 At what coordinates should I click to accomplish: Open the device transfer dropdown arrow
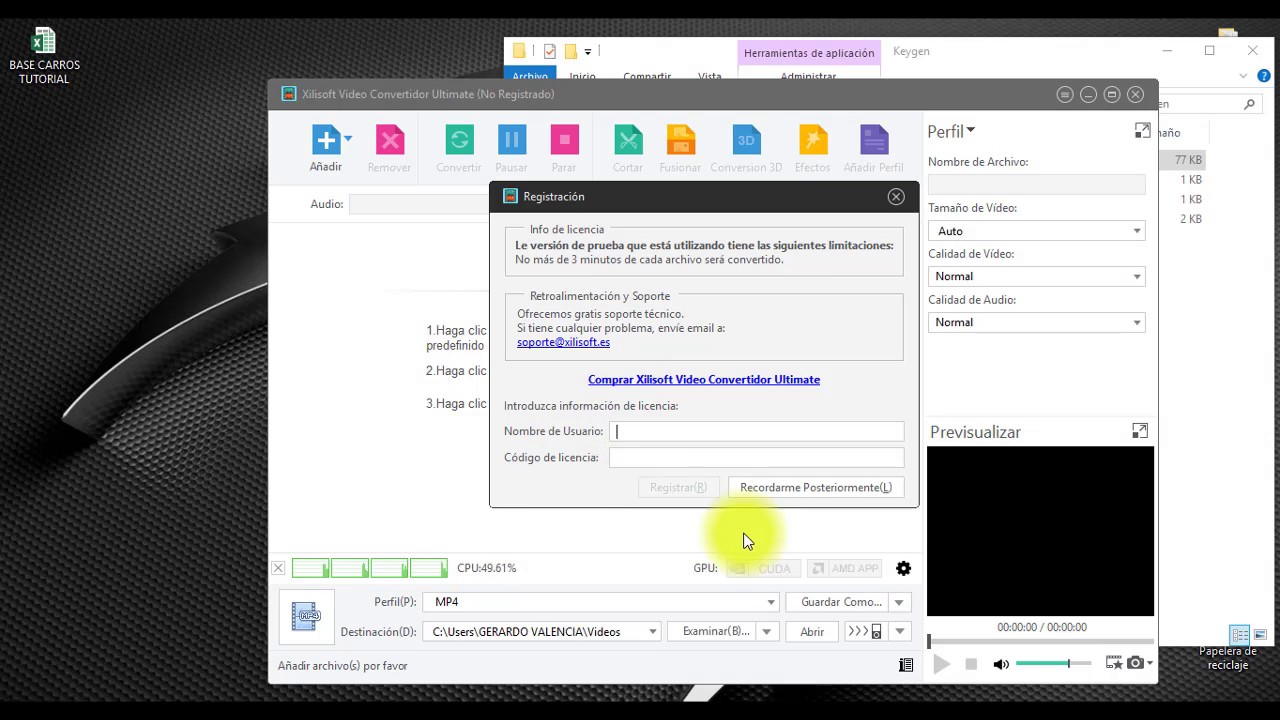(x=899, y=632)
